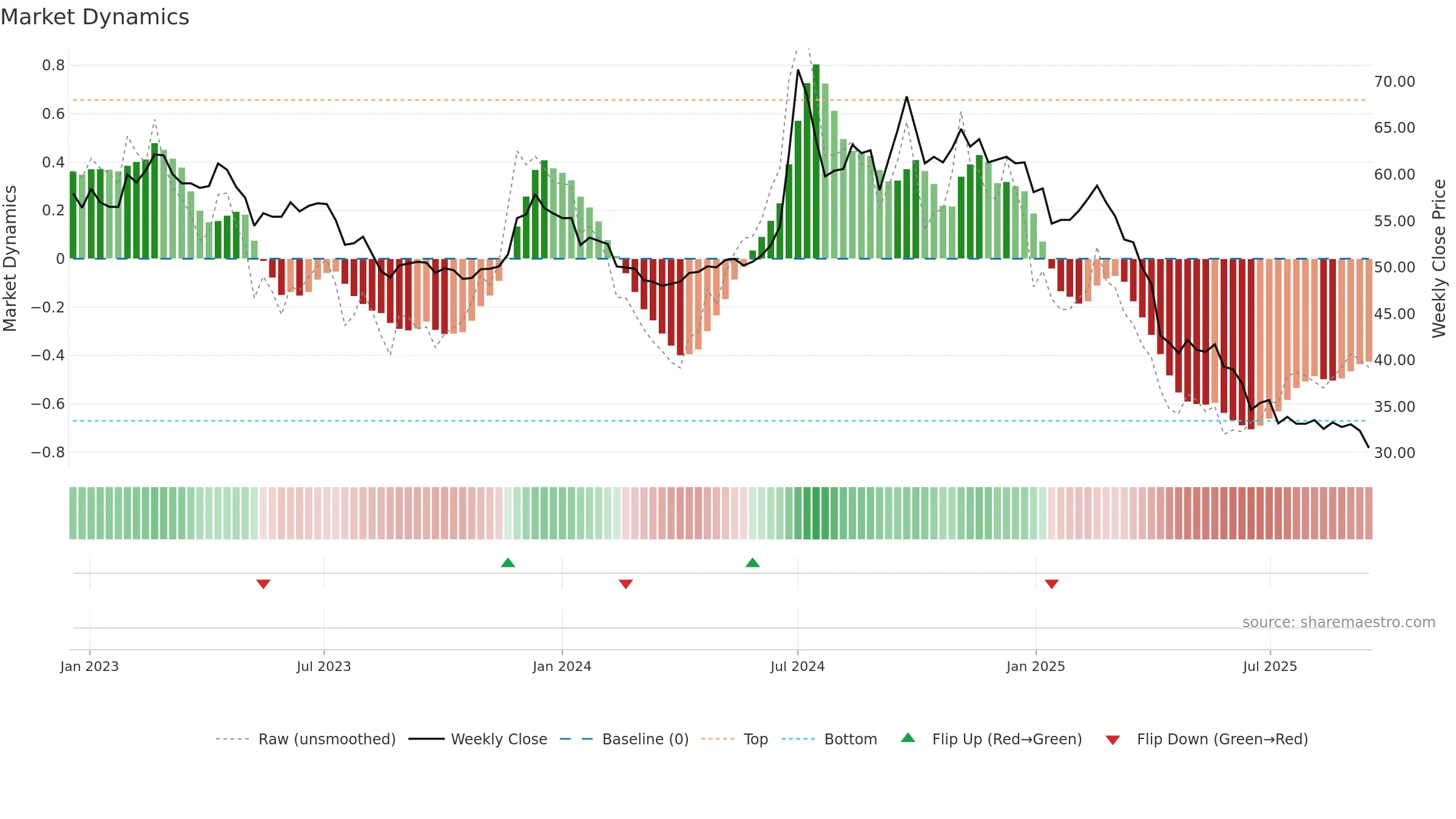The width and height of the screenshot is (1456, 819).
Task: Click the green flip-up marker before Jan 2024
Action: pyautogui.click(x=508, y=562)
